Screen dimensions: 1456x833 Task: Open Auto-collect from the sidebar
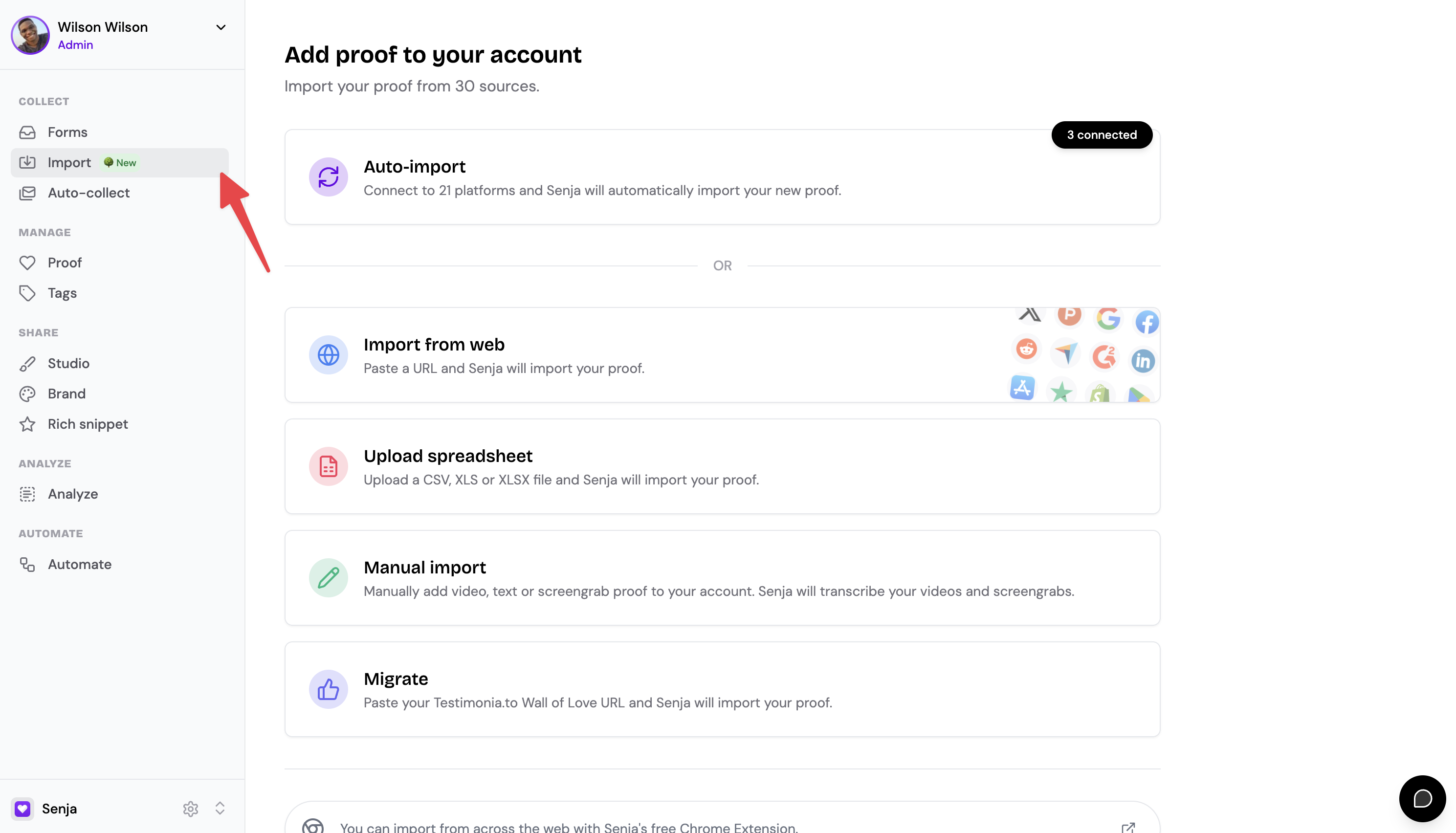click(120, 193)
